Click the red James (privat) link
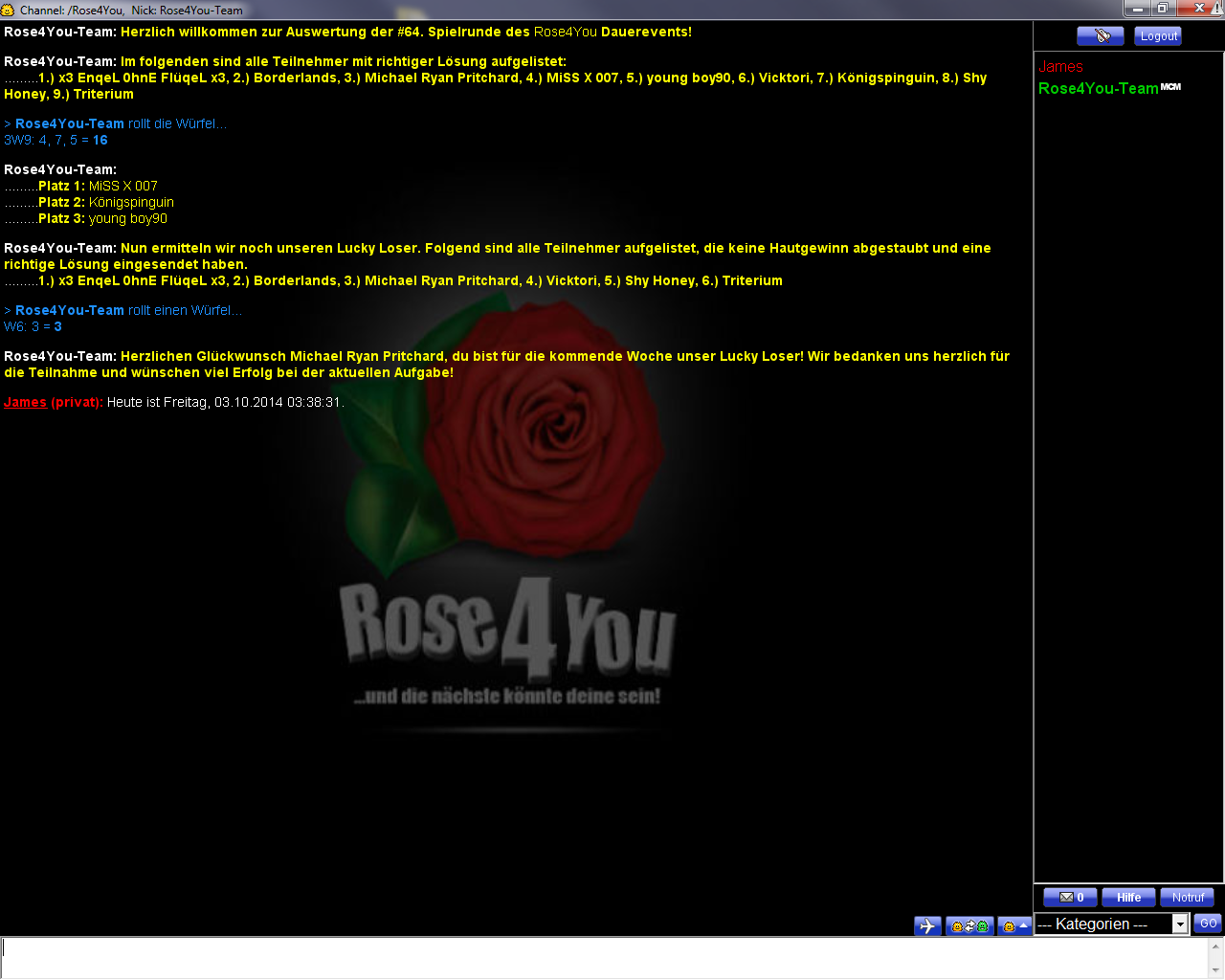1225x980 pixels. (25, 403)
